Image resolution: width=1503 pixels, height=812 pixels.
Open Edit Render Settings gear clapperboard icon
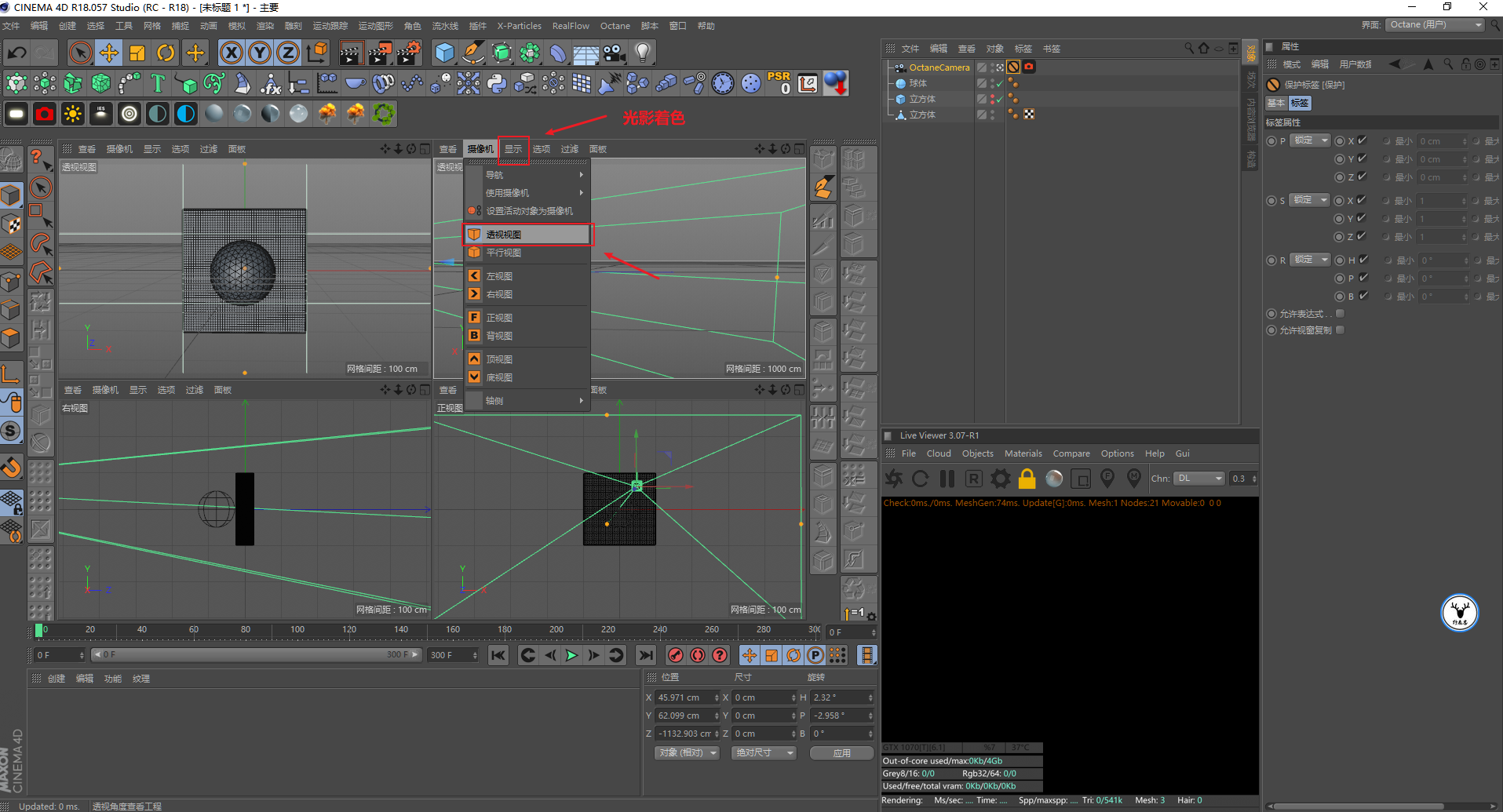click(x=409, y=53)
